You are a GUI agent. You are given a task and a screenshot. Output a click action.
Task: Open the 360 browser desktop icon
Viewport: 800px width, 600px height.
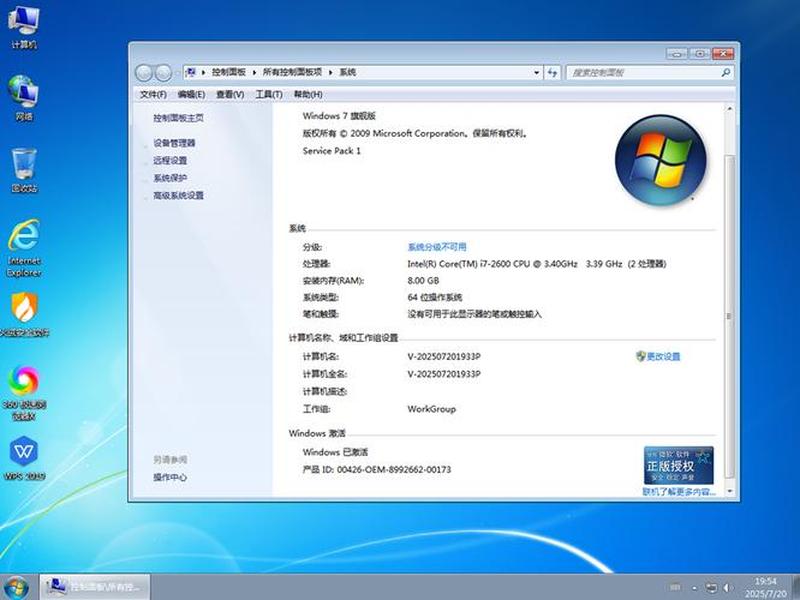[x=24, y=393]
